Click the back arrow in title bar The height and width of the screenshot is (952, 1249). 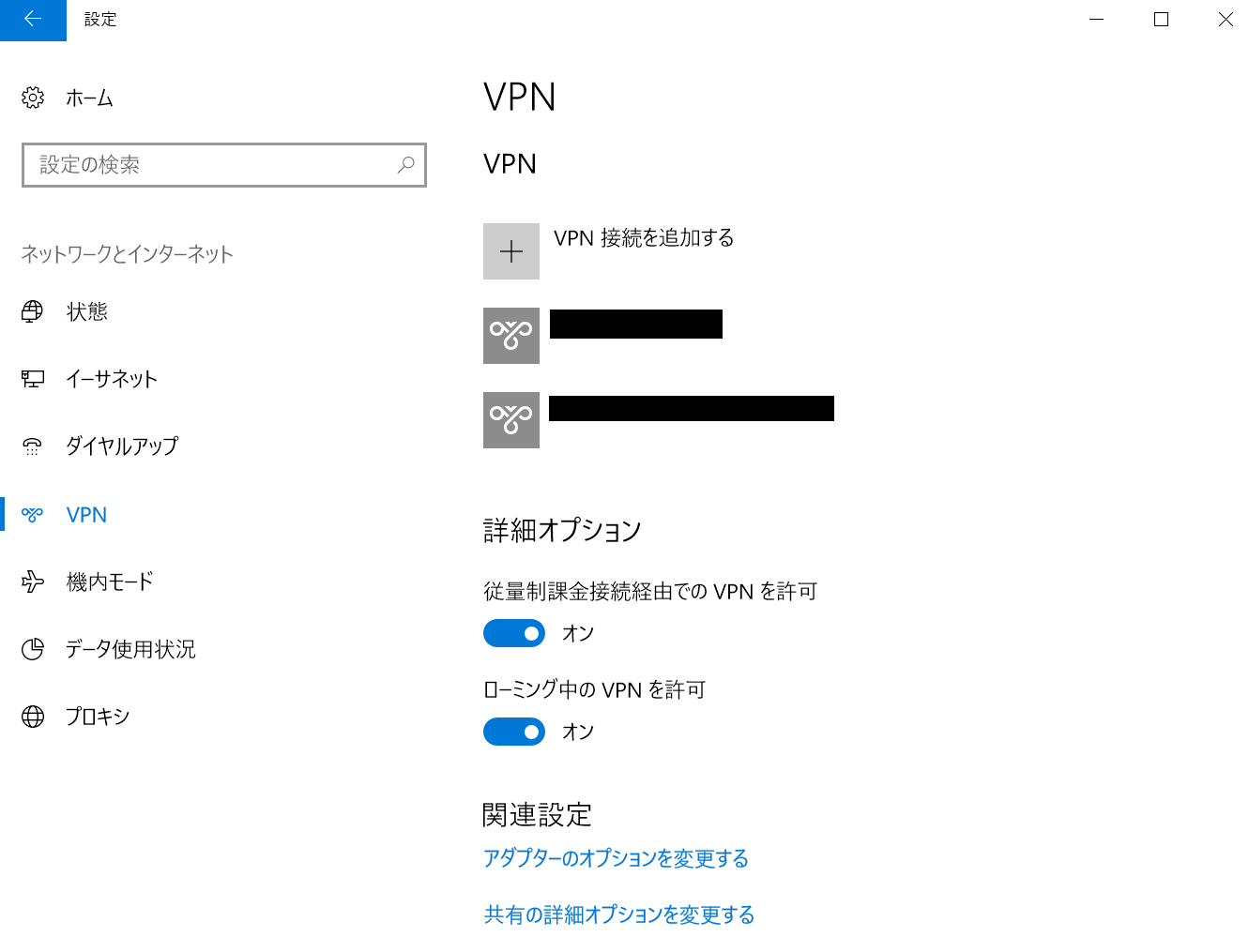pyautogui.click(x=33, y=20)
